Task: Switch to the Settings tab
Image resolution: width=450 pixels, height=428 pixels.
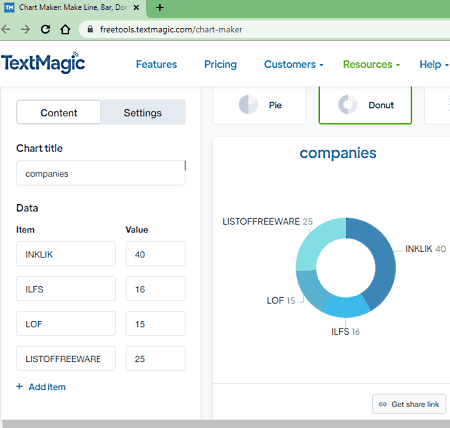Action: tap(143, 113)
